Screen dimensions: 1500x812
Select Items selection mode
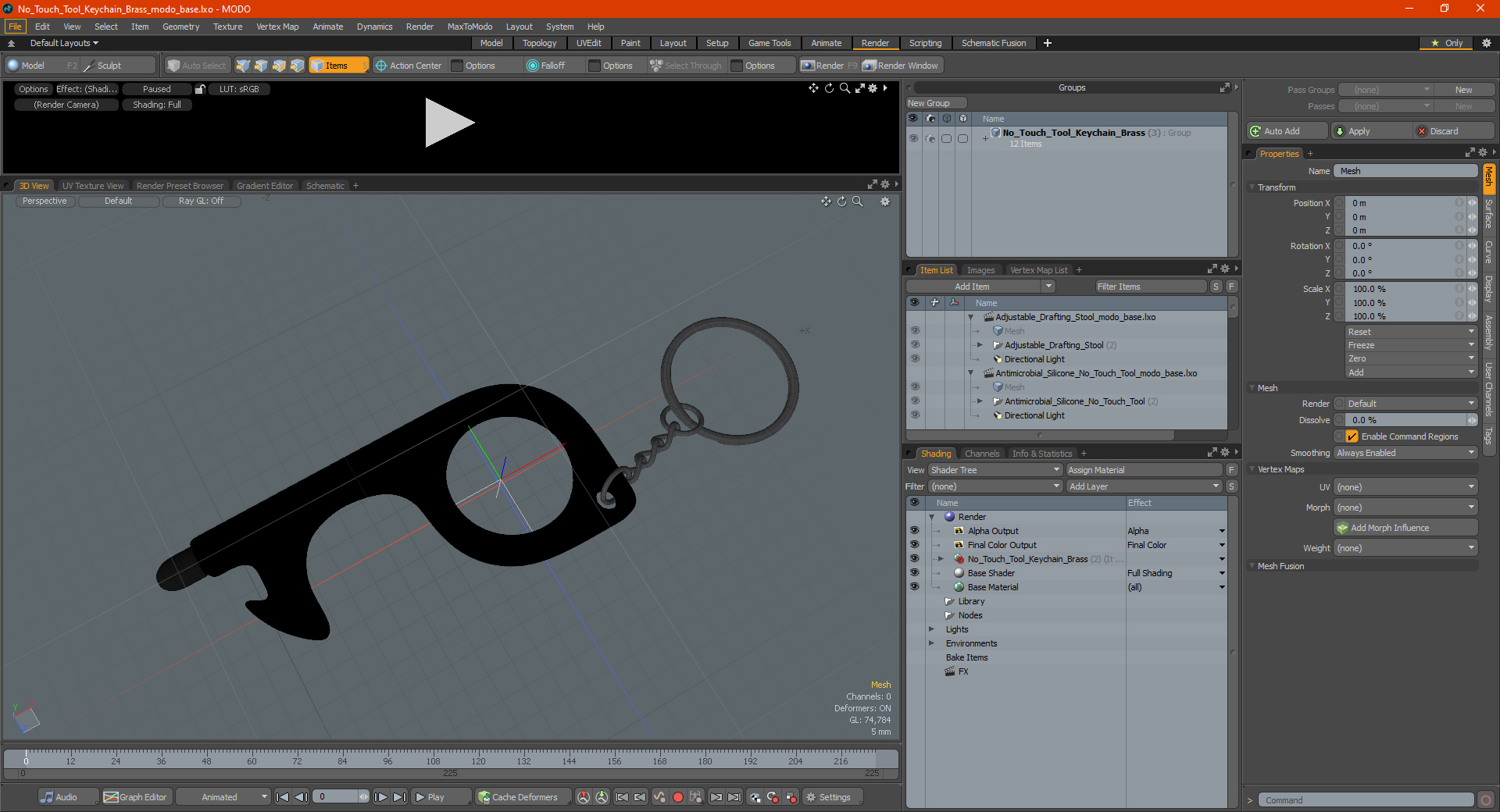[x=337, y=66]
